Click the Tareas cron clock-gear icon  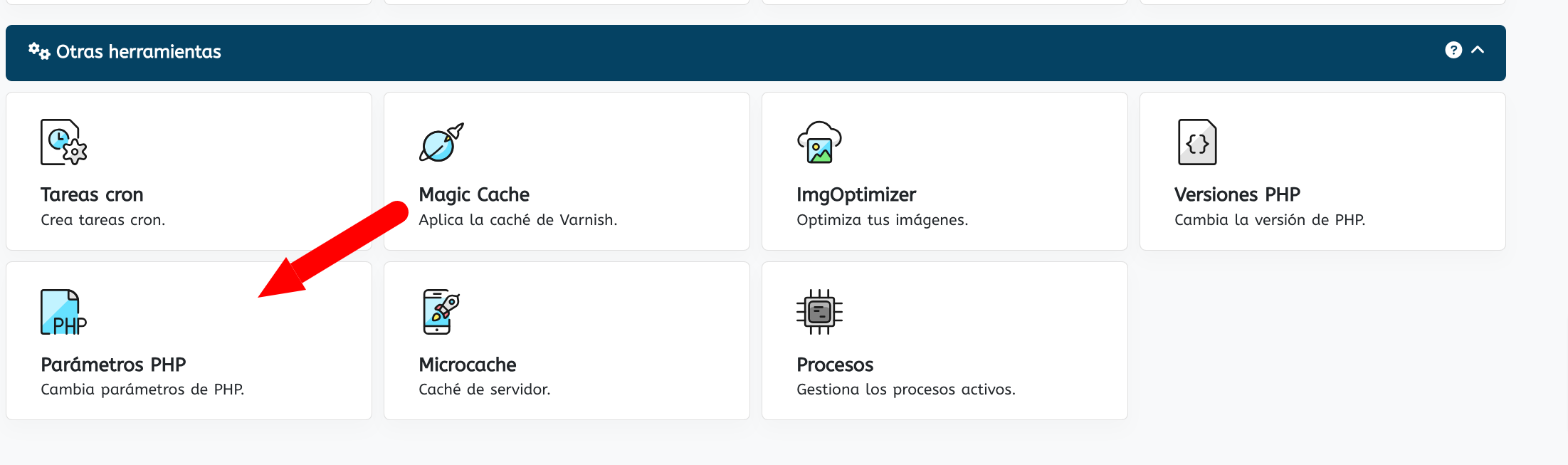click(x=63, y=142)
